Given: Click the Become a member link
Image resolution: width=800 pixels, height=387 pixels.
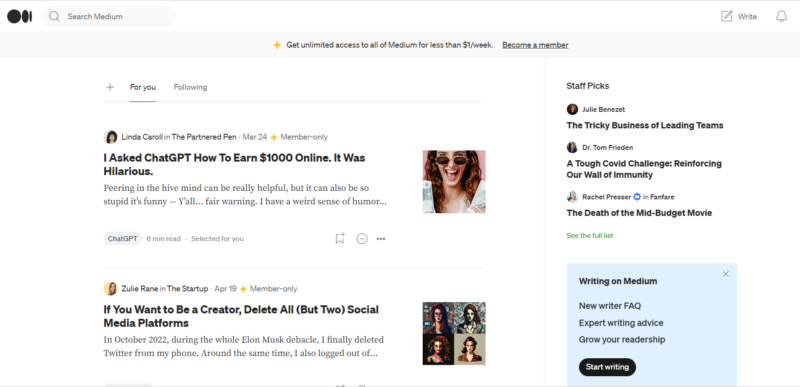Looking at the screenshot, I should [535, 45].
